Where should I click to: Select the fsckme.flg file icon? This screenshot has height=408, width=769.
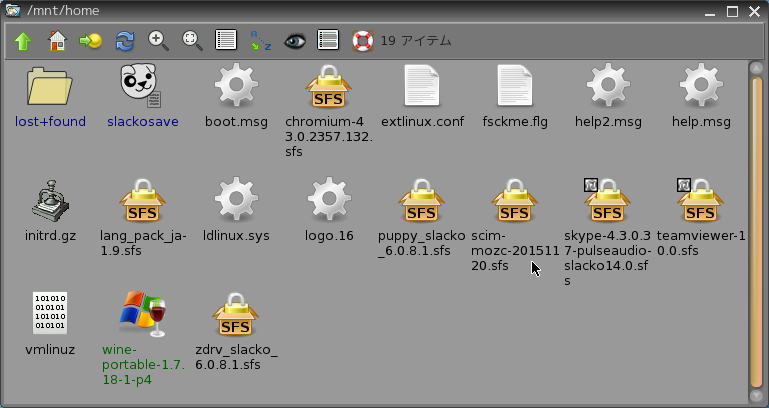514,85
